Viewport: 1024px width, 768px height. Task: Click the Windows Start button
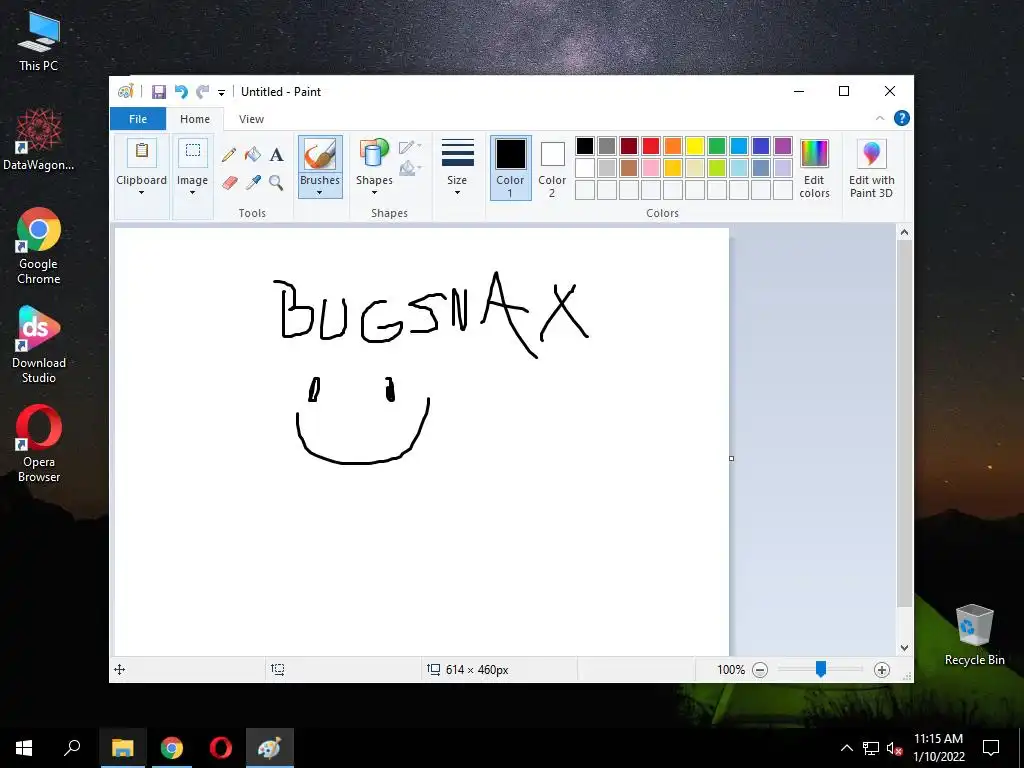coord(24,748)
